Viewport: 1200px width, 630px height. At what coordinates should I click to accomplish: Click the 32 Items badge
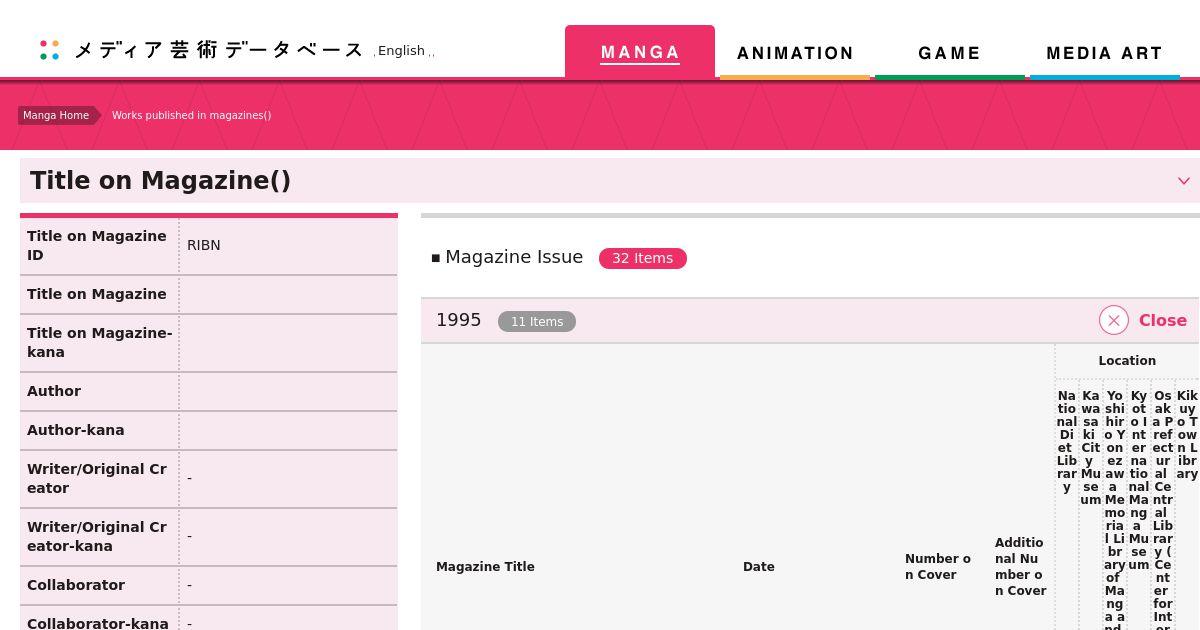coord(642,258)
